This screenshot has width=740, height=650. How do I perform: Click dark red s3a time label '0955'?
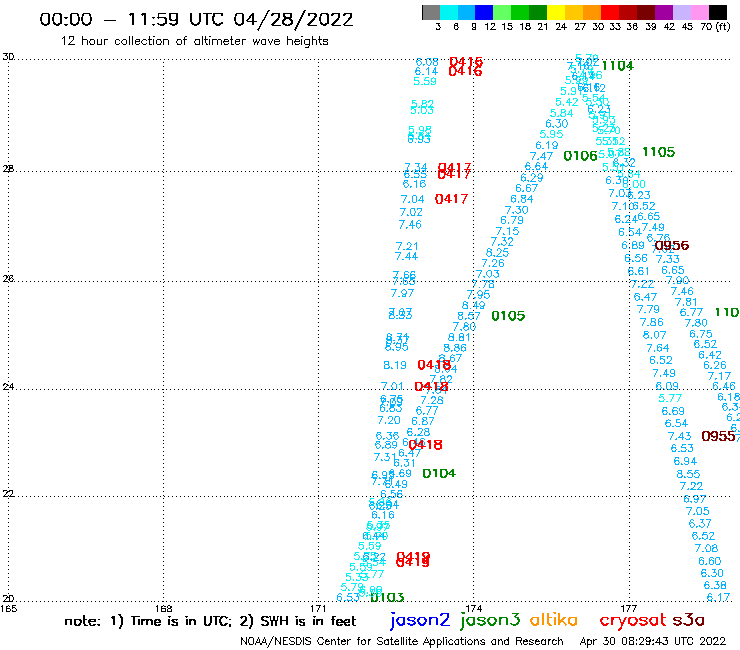(x=718, y=436)
